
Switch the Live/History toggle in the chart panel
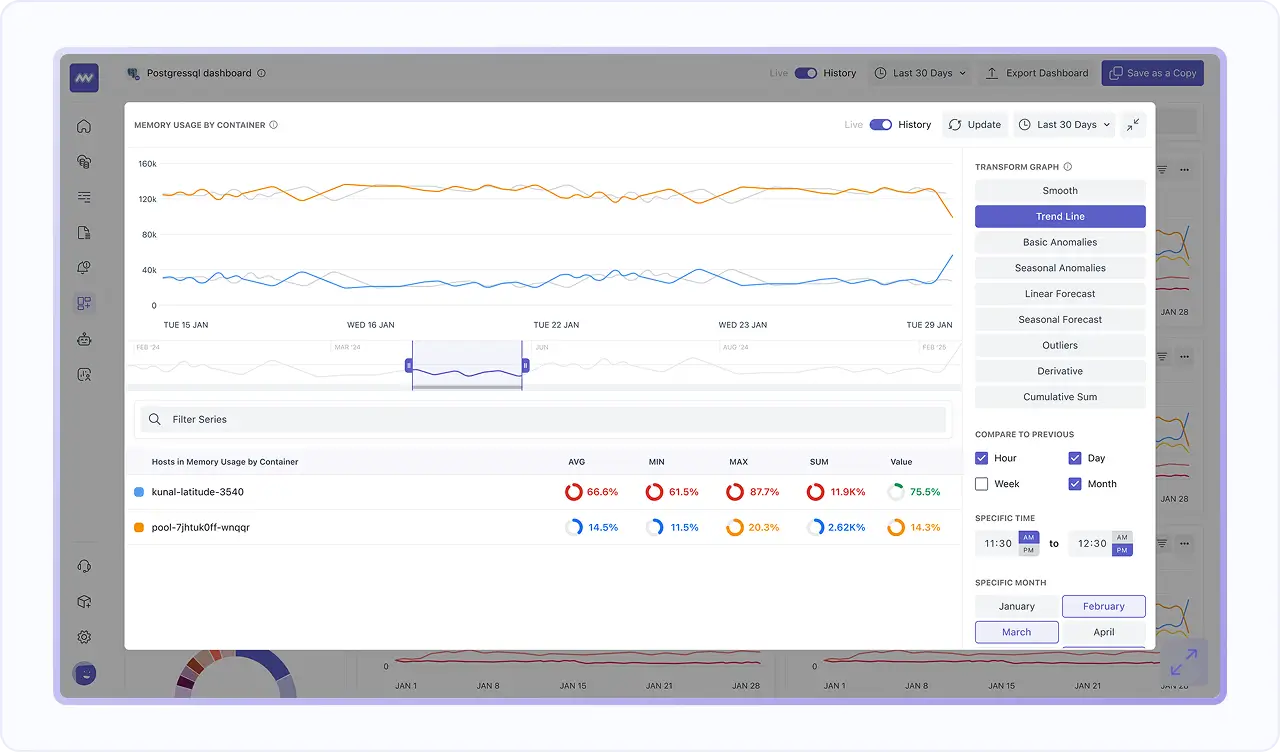coord(881,124)
